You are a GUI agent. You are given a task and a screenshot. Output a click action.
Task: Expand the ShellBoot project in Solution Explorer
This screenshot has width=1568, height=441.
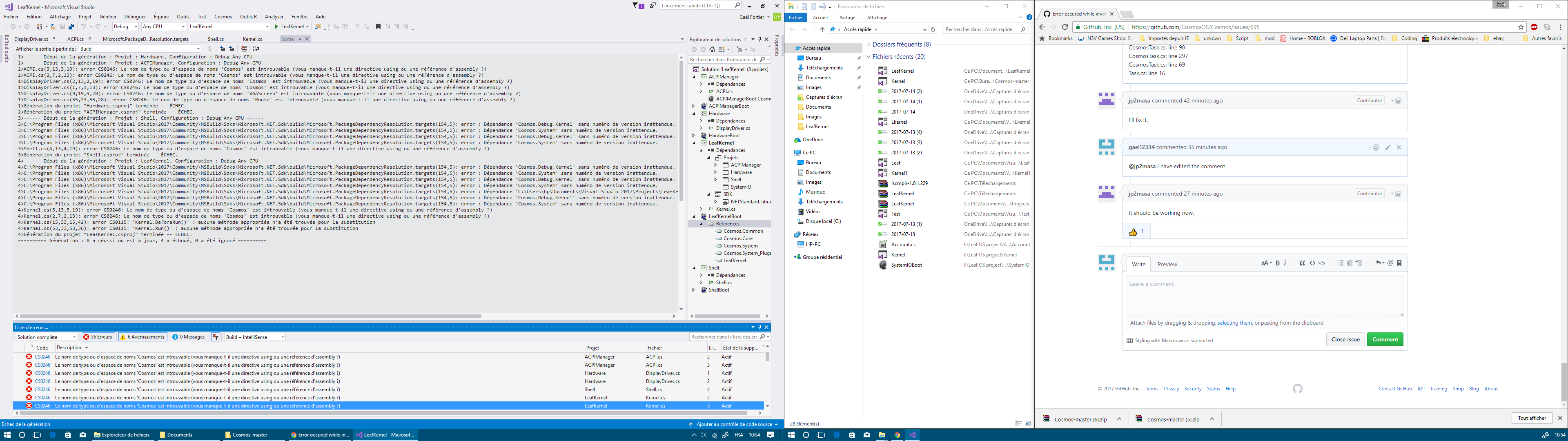(x=694, y=290)
